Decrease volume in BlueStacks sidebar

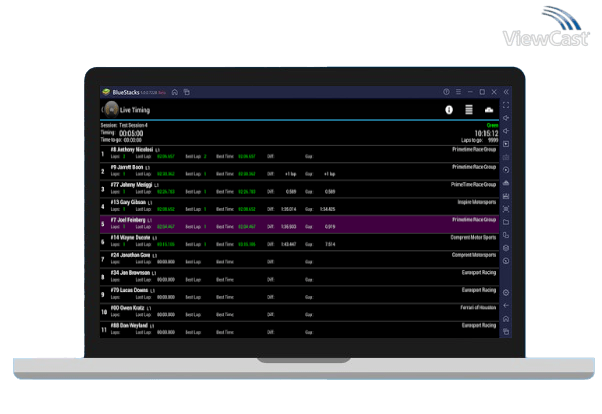coord(506,131)
